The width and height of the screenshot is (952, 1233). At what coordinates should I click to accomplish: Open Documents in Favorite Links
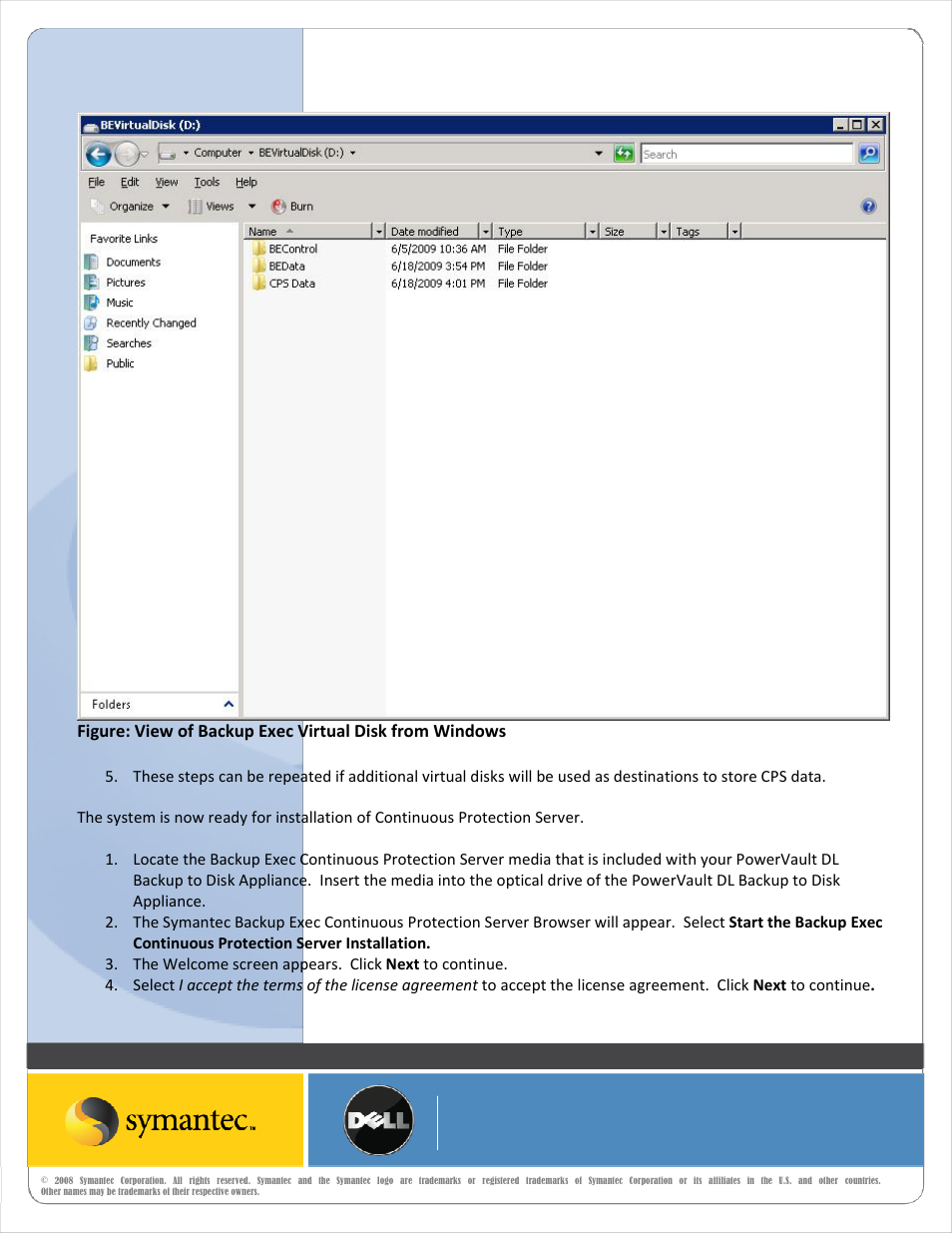click(134, 262)
